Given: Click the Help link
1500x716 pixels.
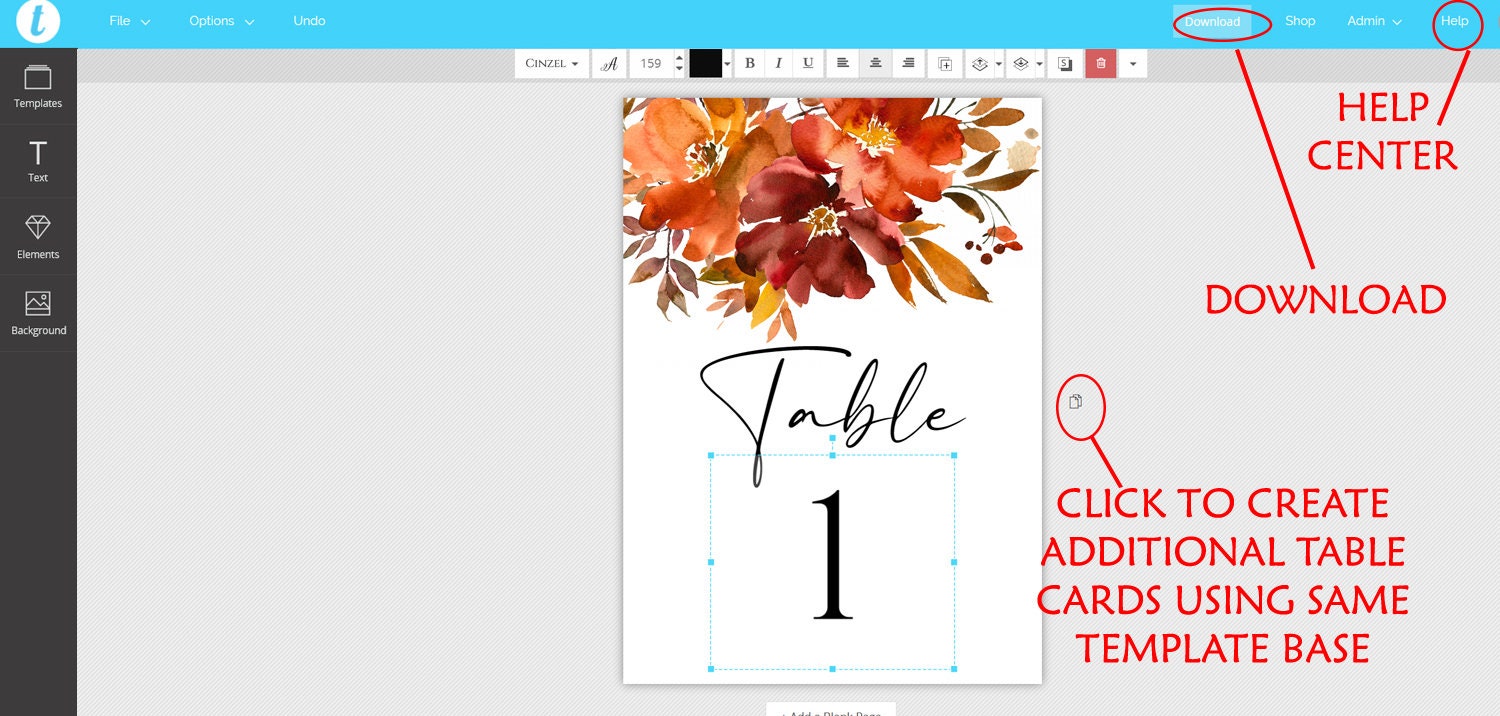Looking at the screenshot, I should point(1456,20).
